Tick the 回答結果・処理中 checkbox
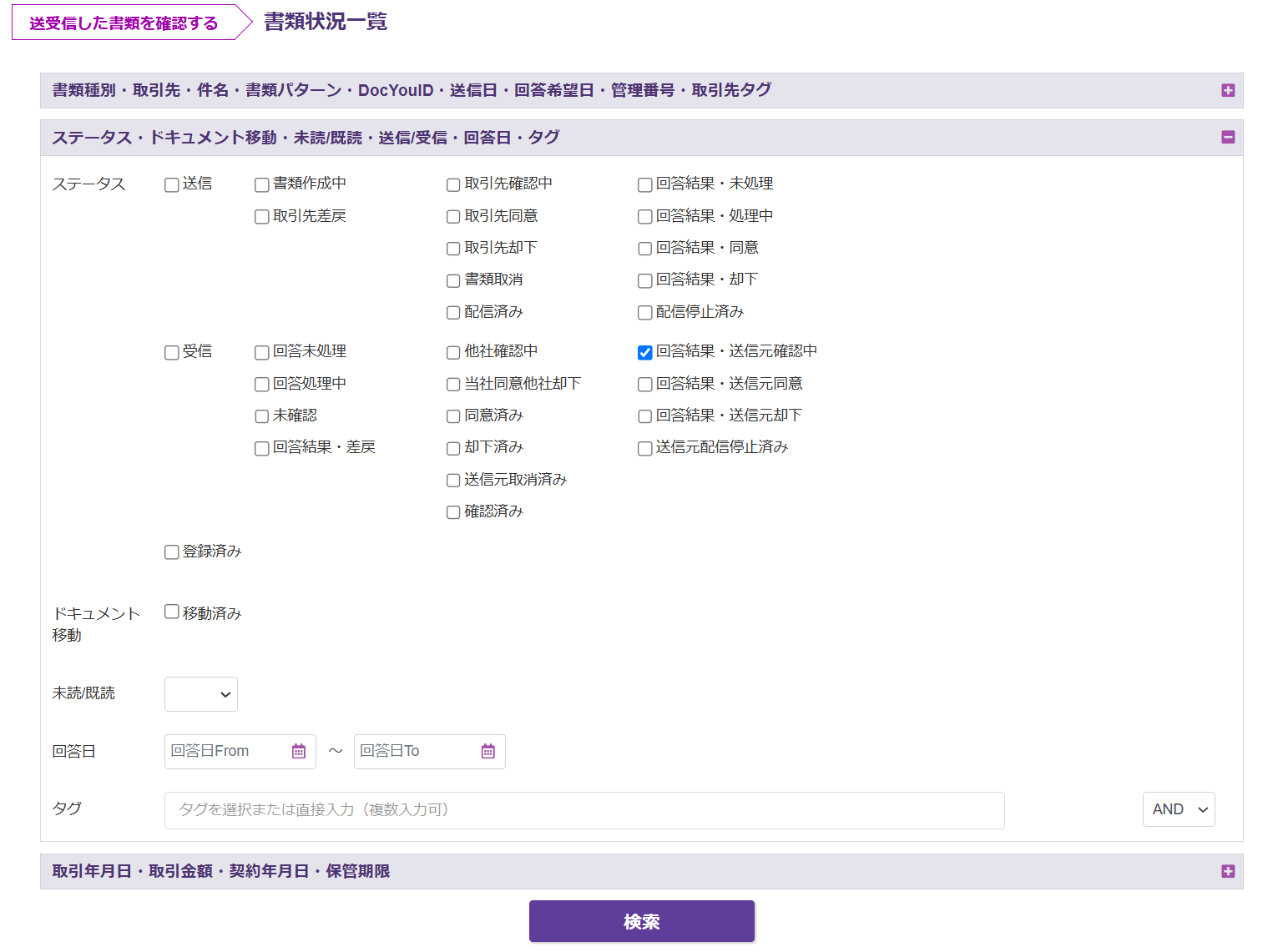The image size is (1273, 952). 645,217
